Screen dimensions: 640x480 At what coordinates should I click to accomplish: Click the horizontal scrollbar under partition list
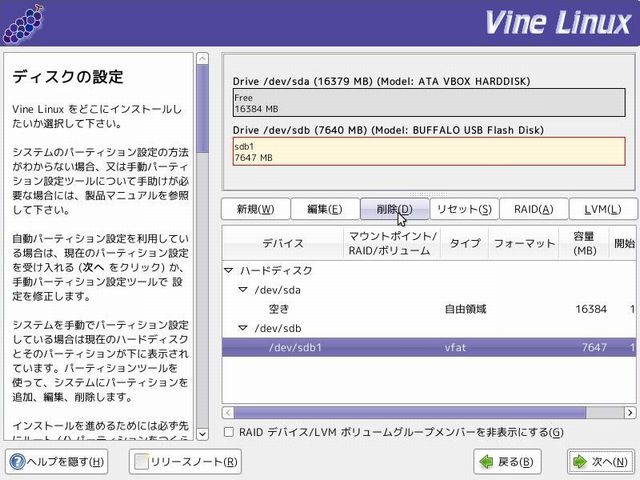pyautogui.click(x=400, y=412)
